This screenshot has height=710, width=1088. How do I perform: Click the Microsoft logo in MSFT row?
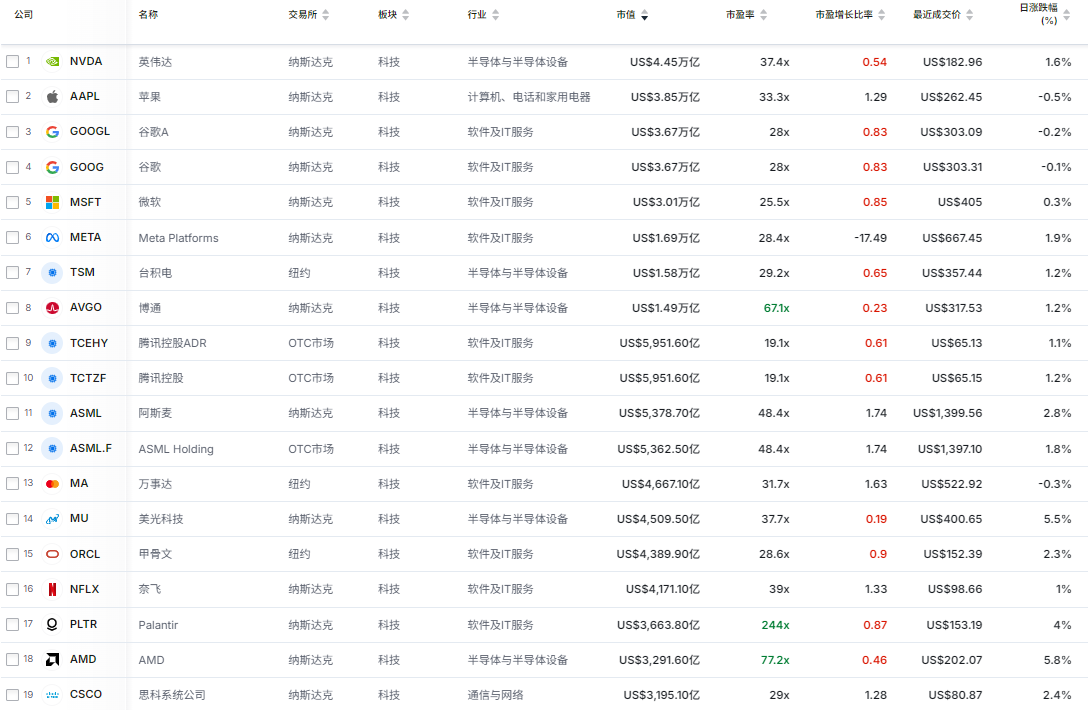52,202
